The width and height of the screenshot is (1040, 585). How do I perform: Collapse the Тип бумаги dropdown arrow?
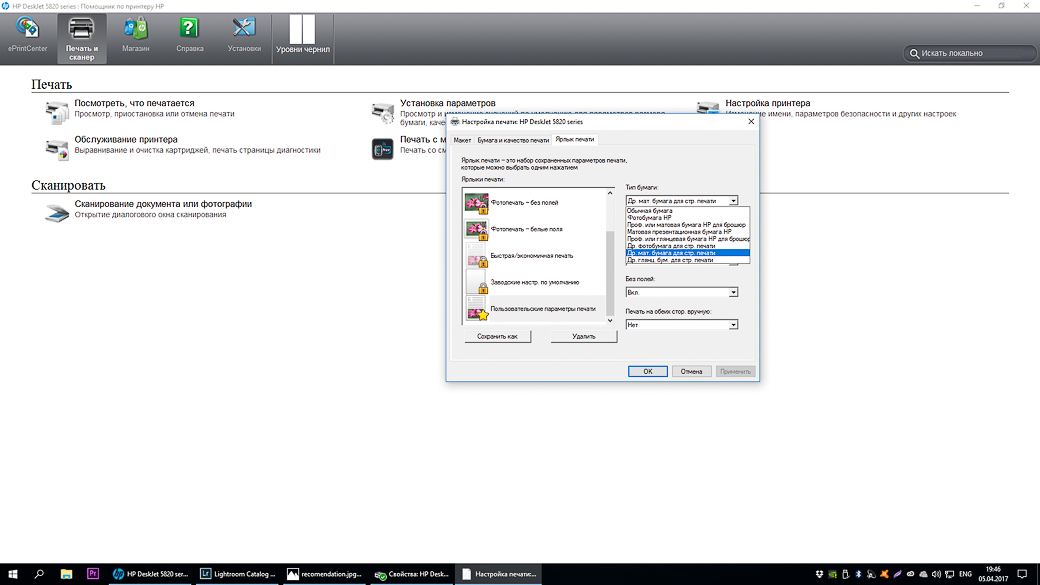[733, 200]
